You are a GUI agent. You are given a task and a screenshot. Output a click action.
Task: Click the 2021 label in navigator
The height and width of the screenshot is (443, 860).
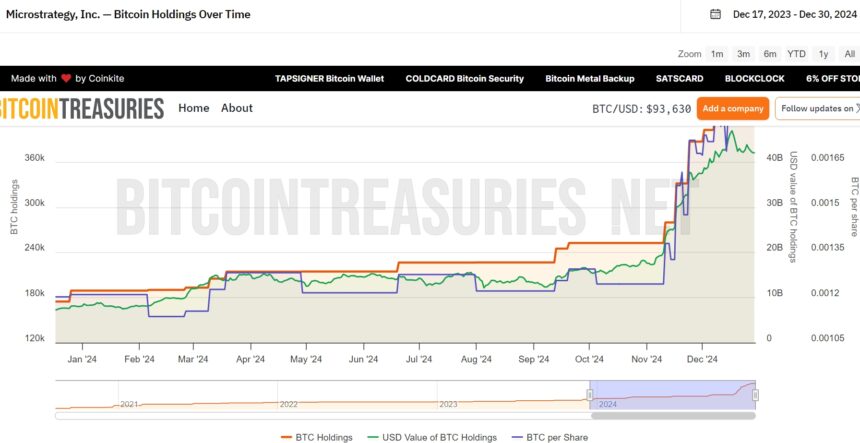[x=129, y=405]
